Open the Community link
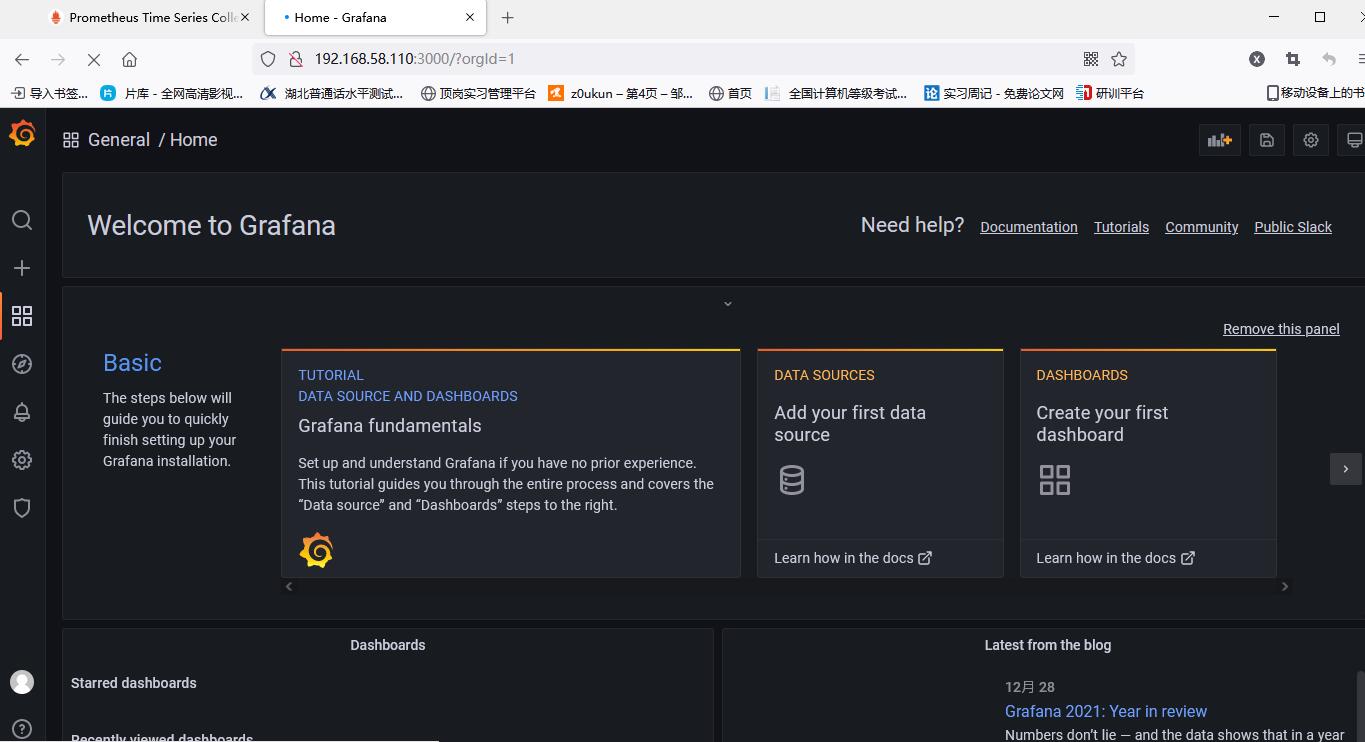The height and width of the screenshot is (742, 1365). point(1202,227)
